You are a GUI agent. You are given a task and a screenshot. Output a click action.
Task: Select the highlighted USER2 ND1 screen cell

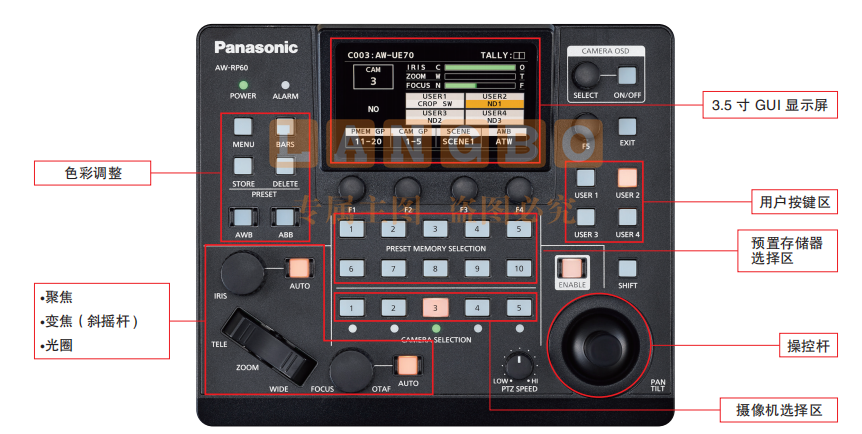tap(494, 100)
